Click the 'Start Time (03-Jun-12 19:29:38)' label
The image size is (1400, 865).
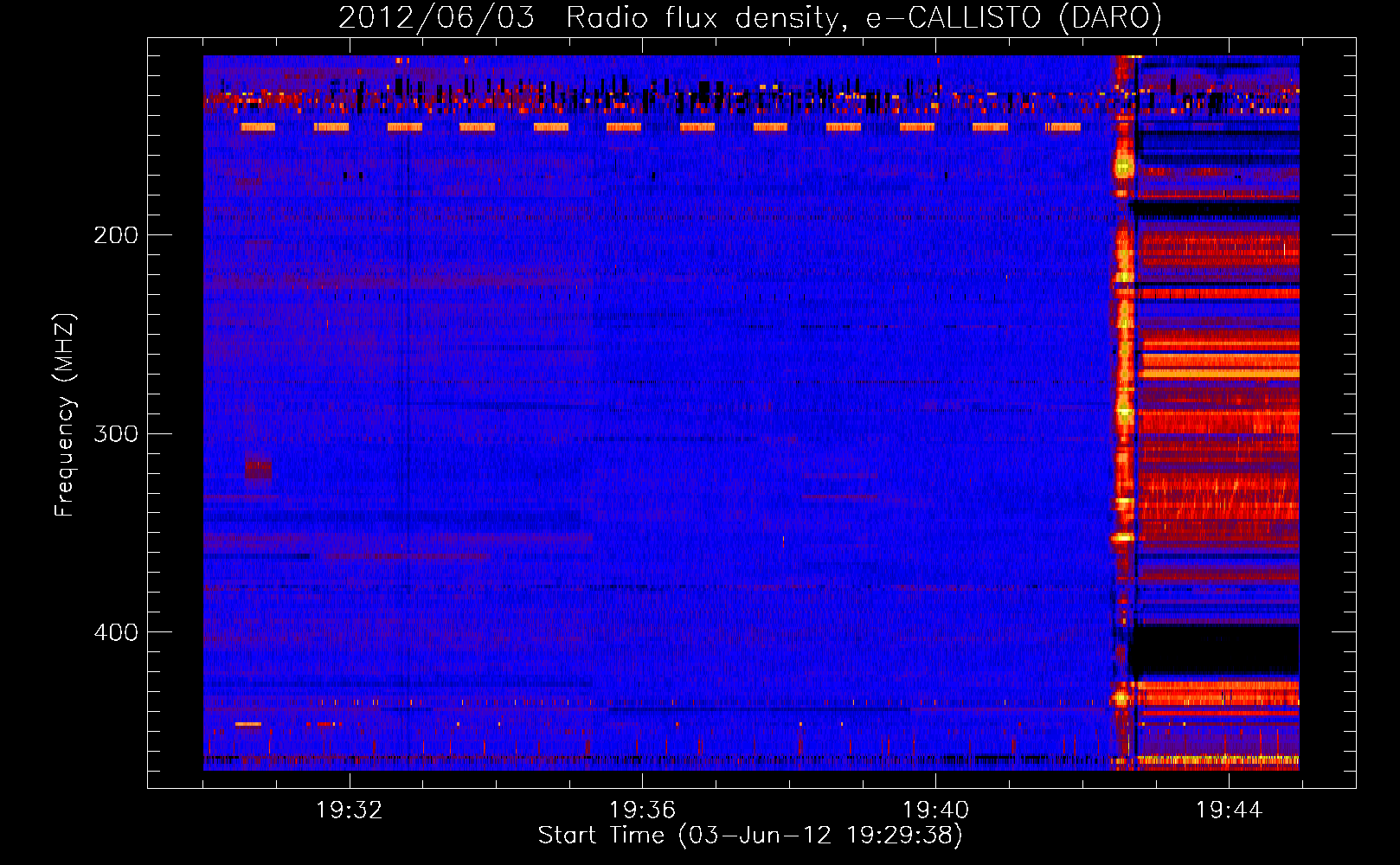coord(750,836)
